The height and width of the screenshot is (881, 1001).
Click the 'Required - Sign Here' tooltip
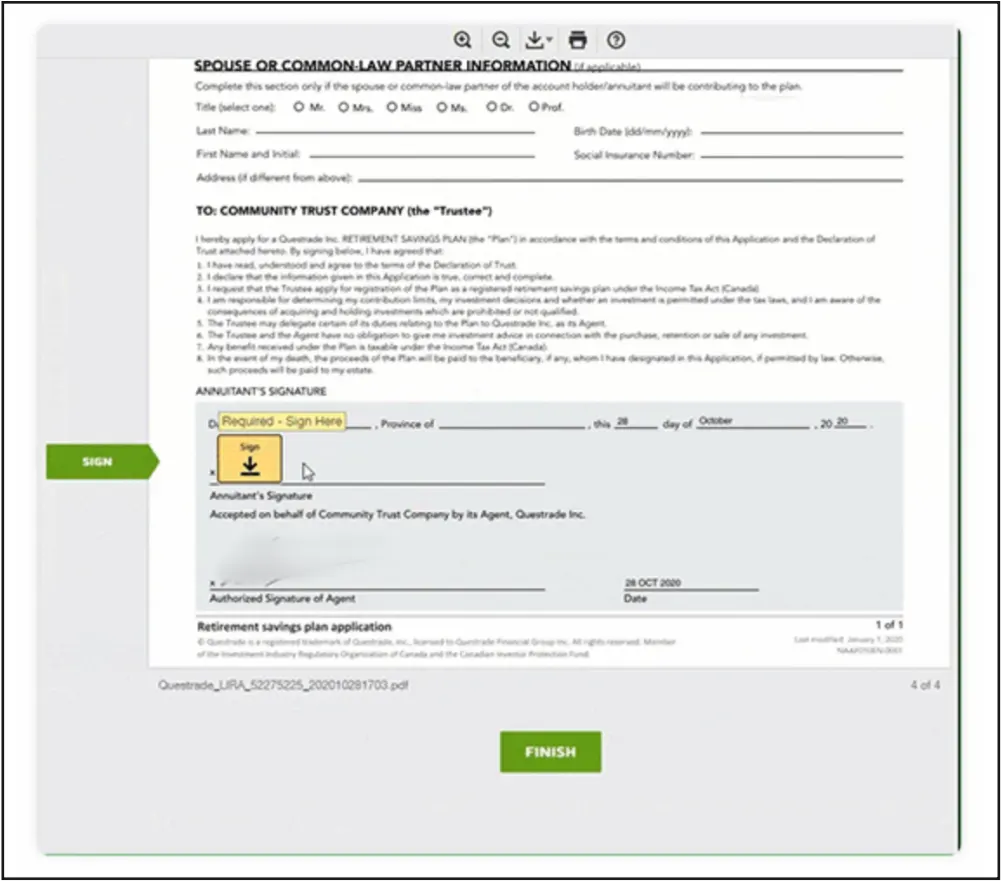pyautogui.click(x=282, y=421)
